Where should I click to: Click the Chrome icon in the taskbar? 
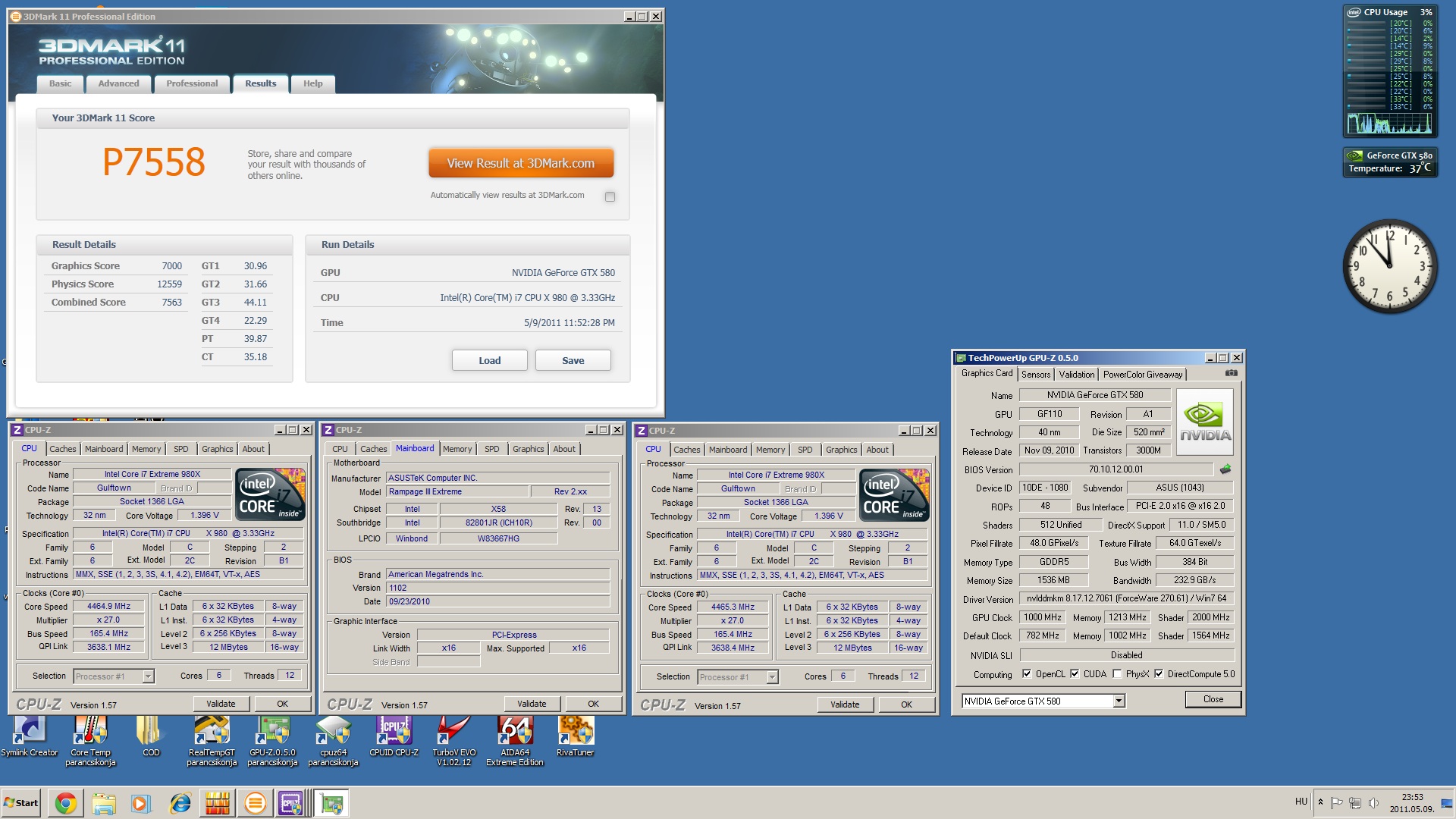click(x=66, y=803)
